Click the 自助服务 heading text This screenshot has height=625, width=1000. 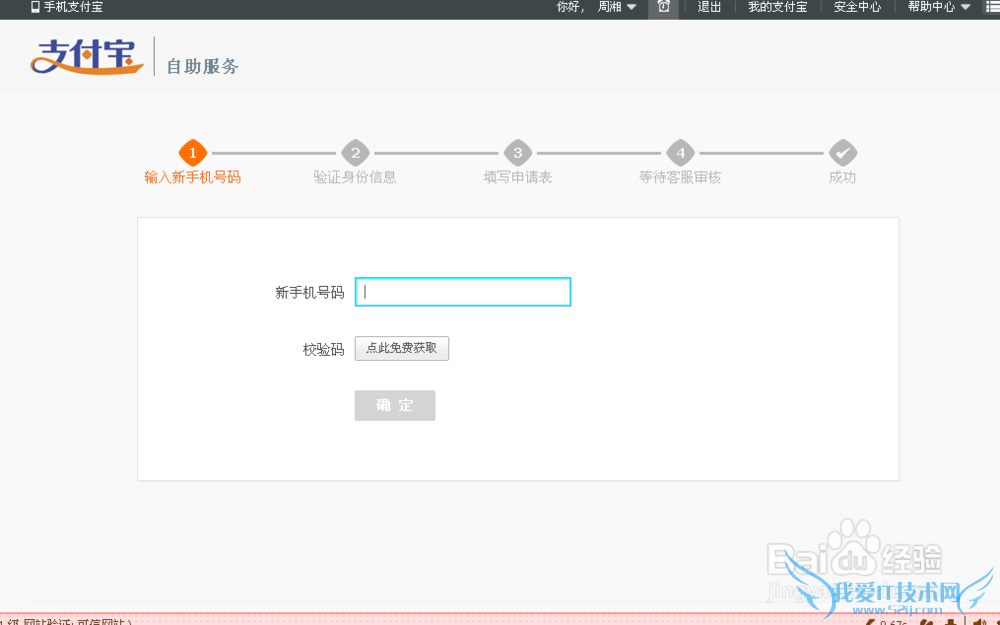click(x=203, y=66)
